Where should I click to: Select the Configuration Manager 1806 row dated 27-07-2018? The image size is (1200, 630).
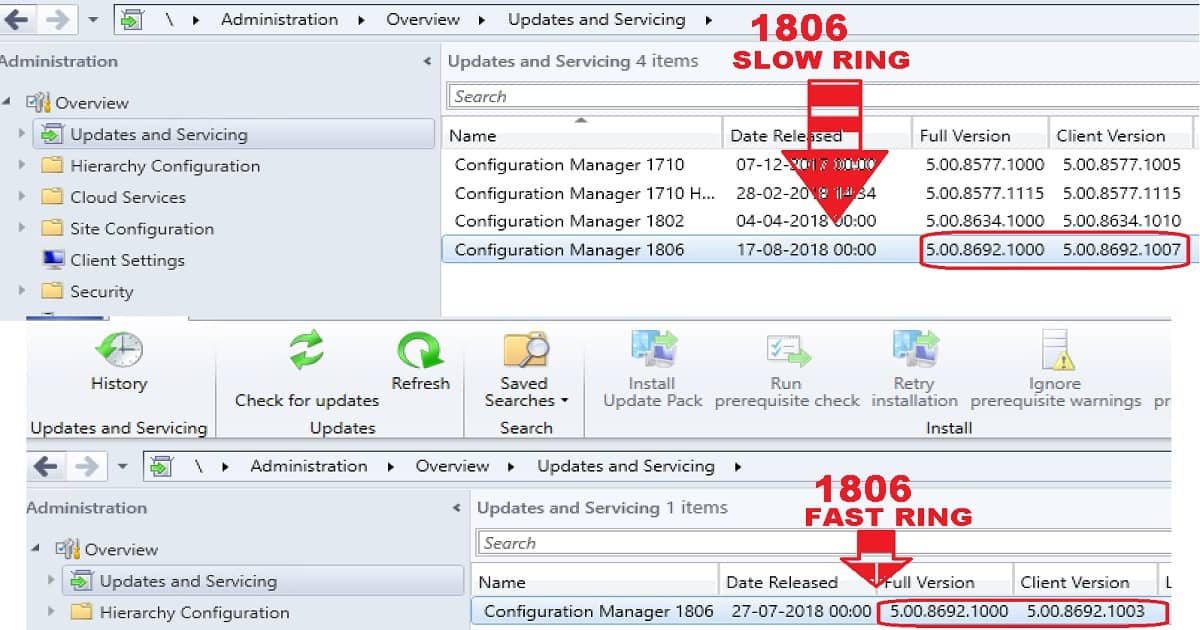point(822,611)
